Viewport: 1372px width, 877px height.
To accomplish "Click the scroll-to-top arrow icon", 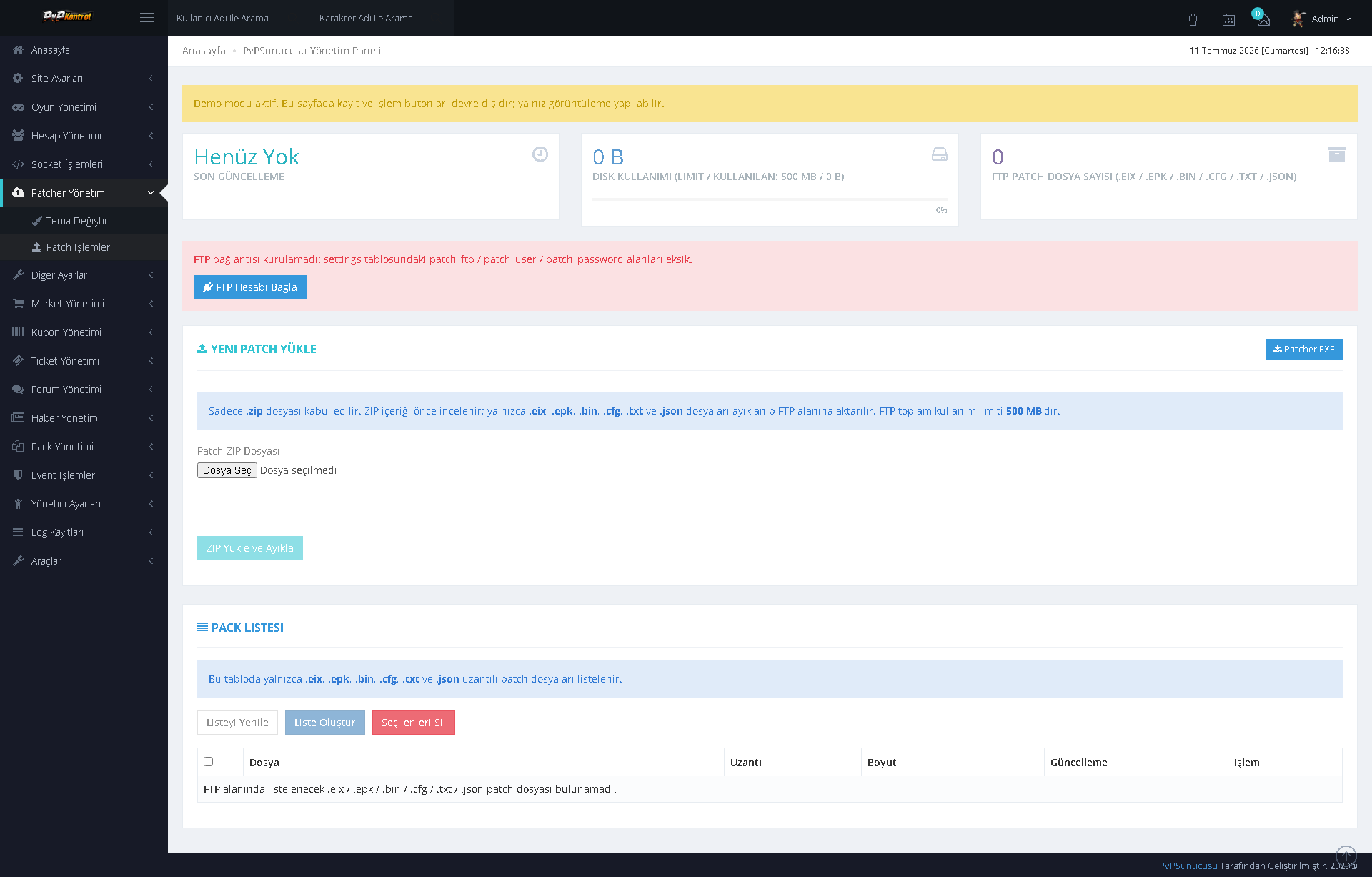I will 1346,855.
